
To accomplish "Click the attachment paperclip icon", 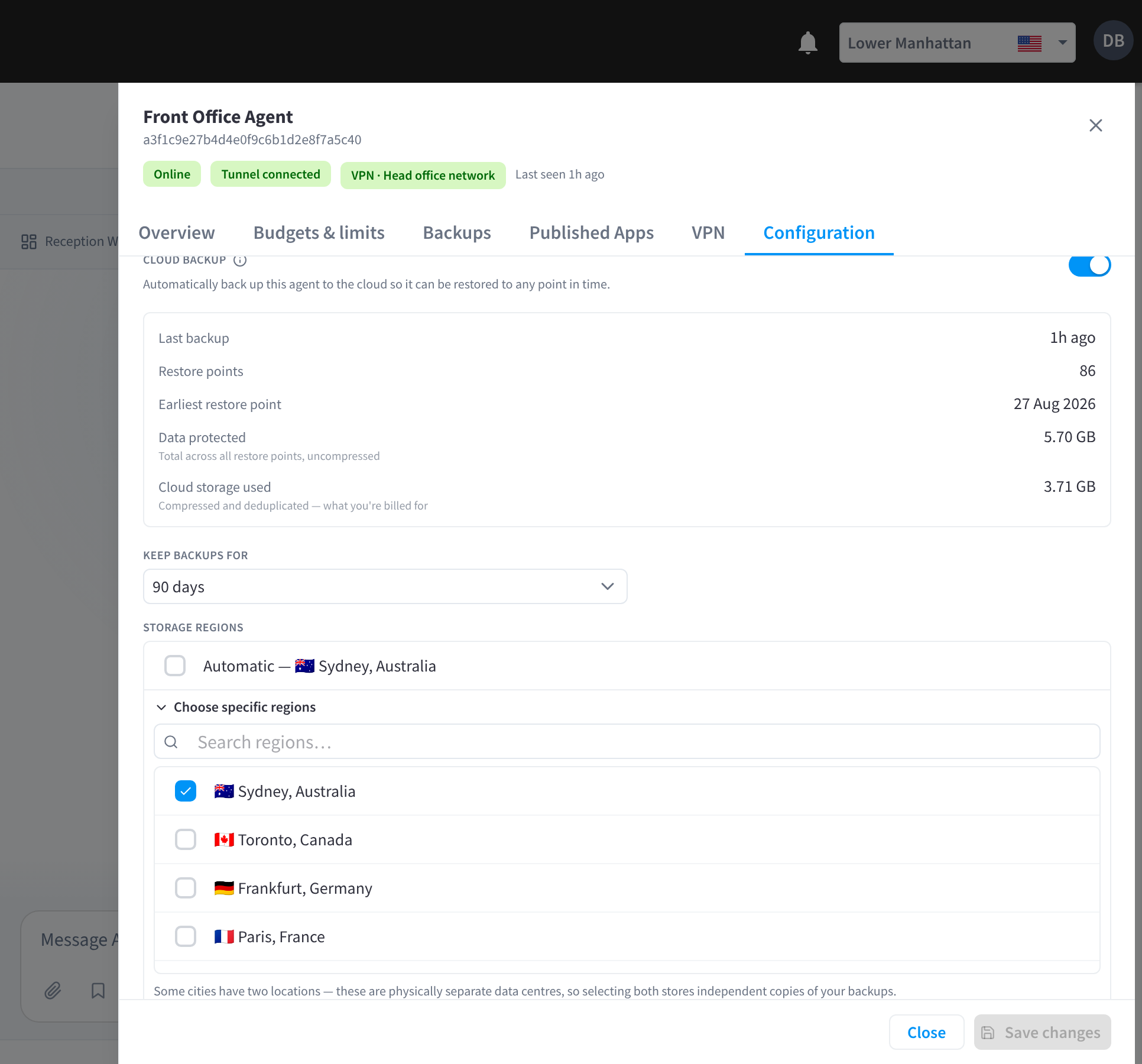I will (x=53, y=990).
